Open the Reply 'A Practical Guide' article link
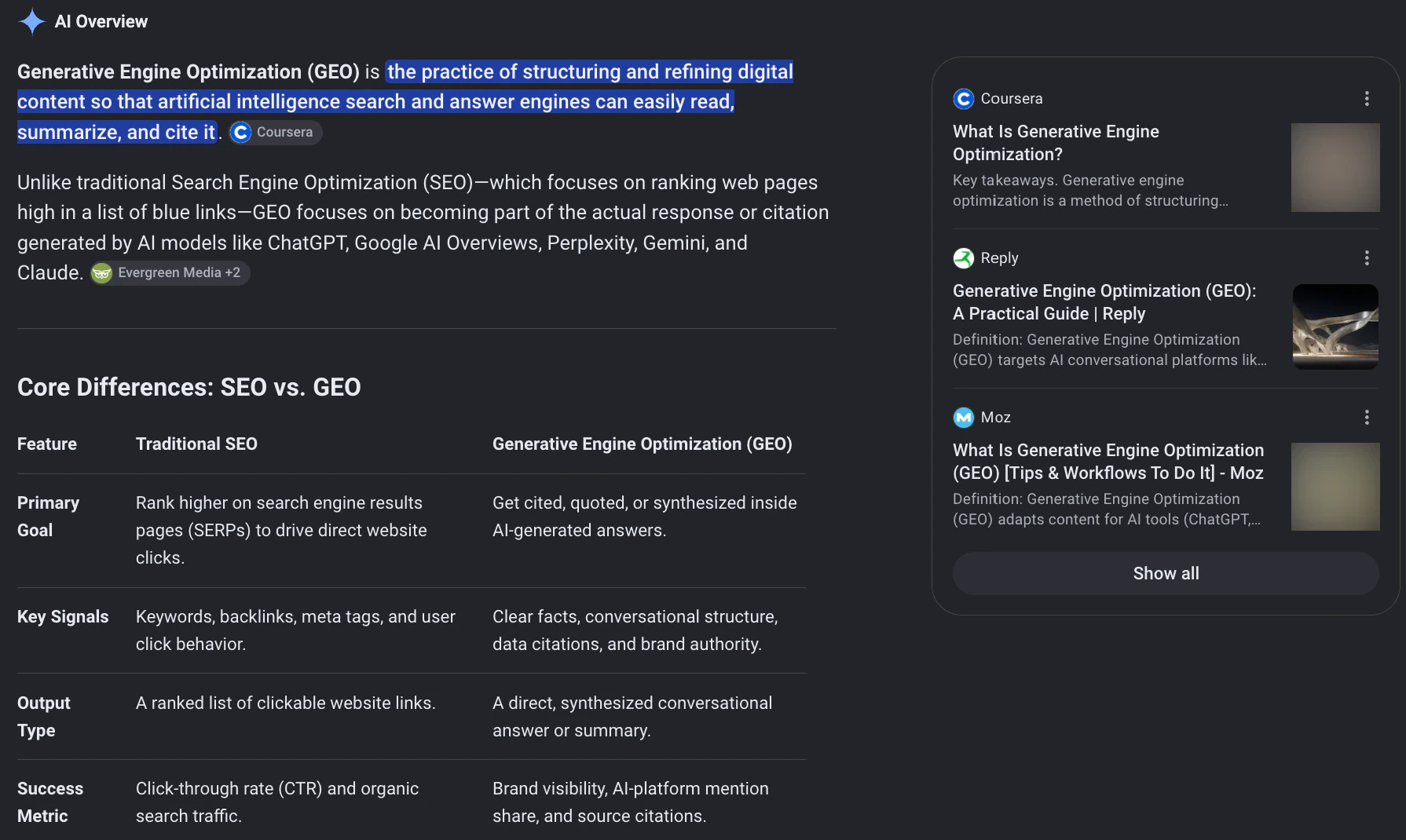 click(x=1104, y=302)
